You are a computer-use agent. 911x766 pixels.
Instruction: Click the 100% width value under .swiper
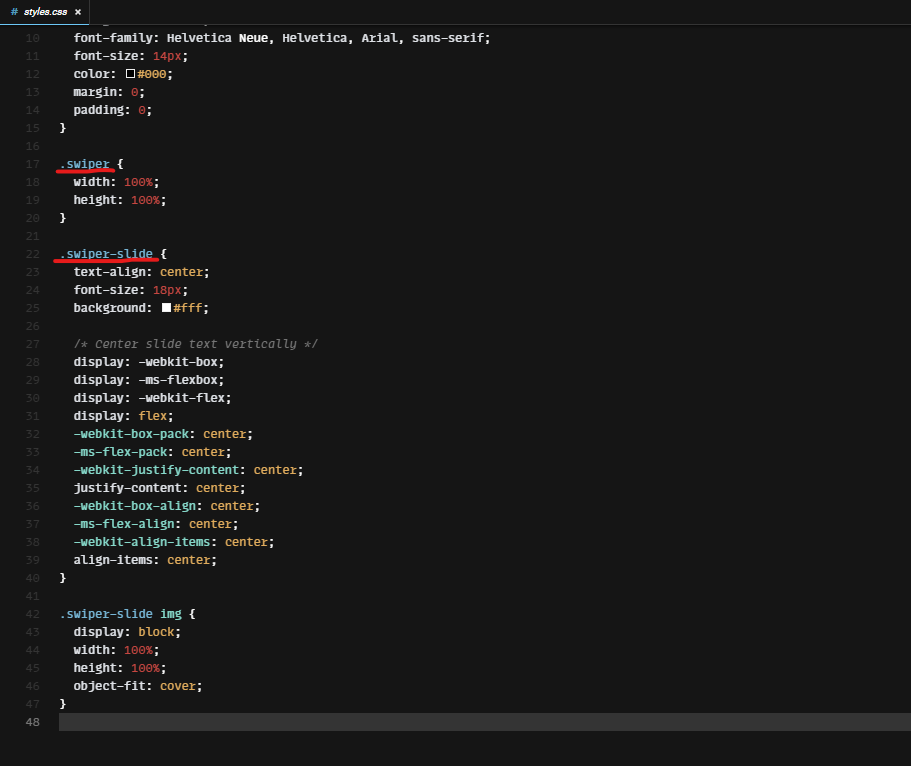pyautogui.click(x=139, y=181)
